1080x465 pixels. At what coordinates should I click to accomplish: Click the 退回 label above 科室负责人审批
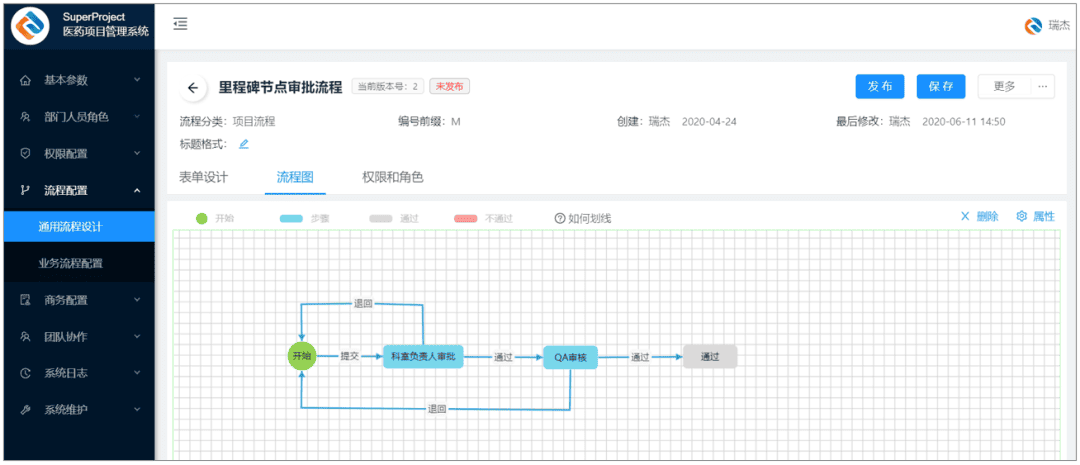[362, 303]
